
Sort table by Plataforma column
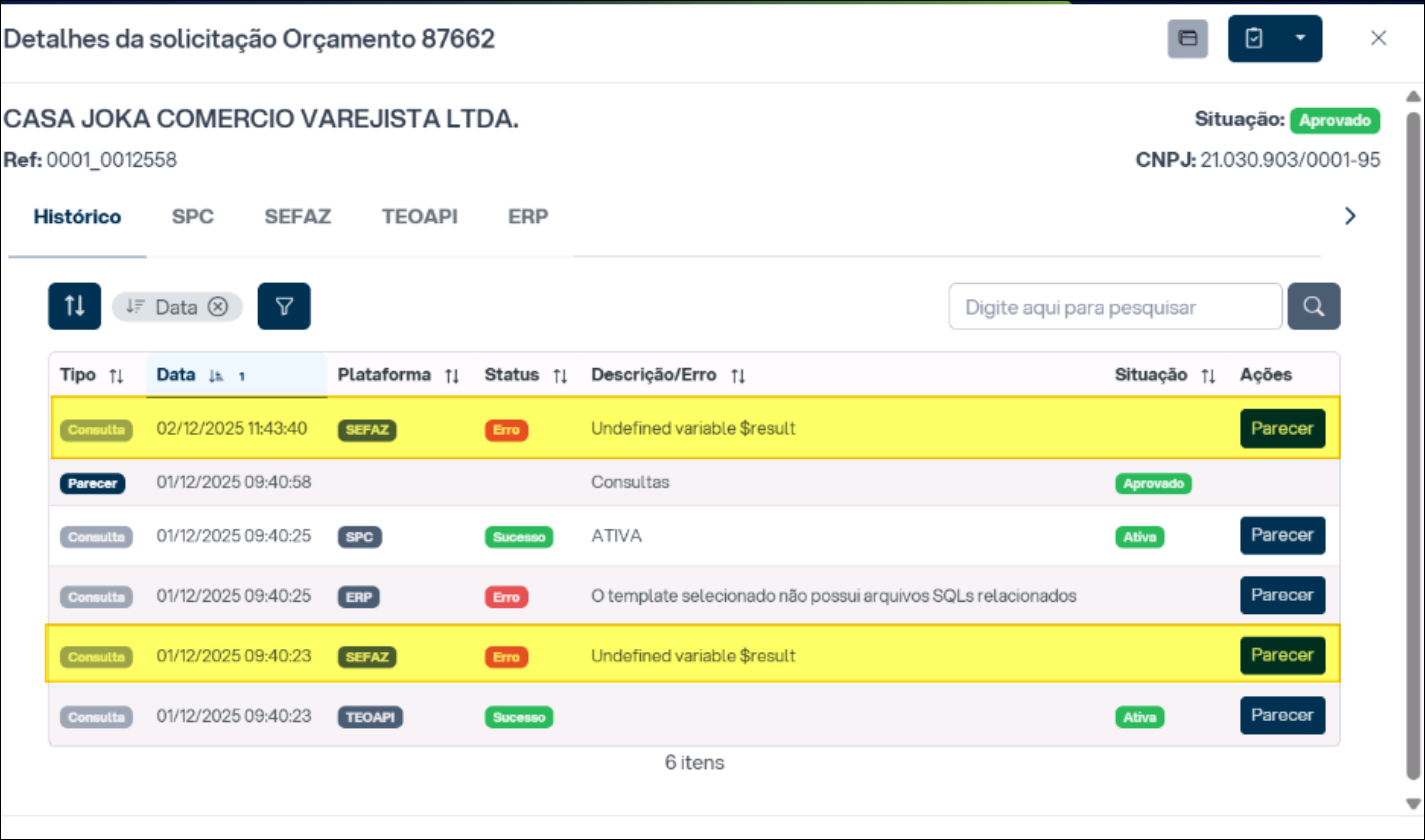[452, 376]
